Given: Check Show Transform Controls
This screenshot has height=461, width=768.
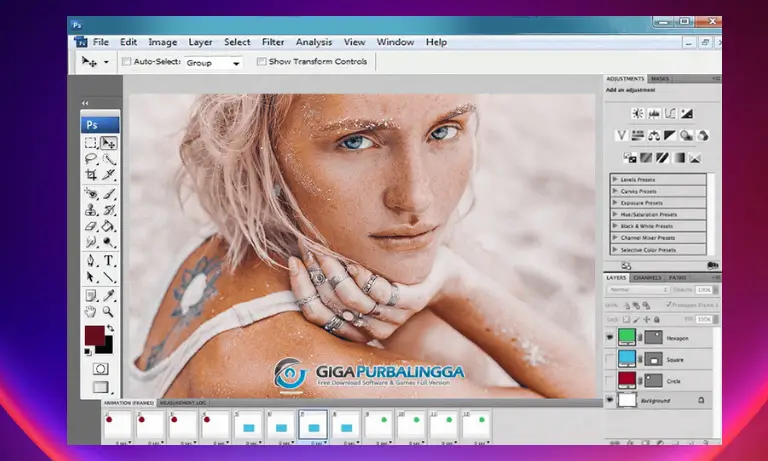Looking at the screenshot, I should click(x=262, y=62).
